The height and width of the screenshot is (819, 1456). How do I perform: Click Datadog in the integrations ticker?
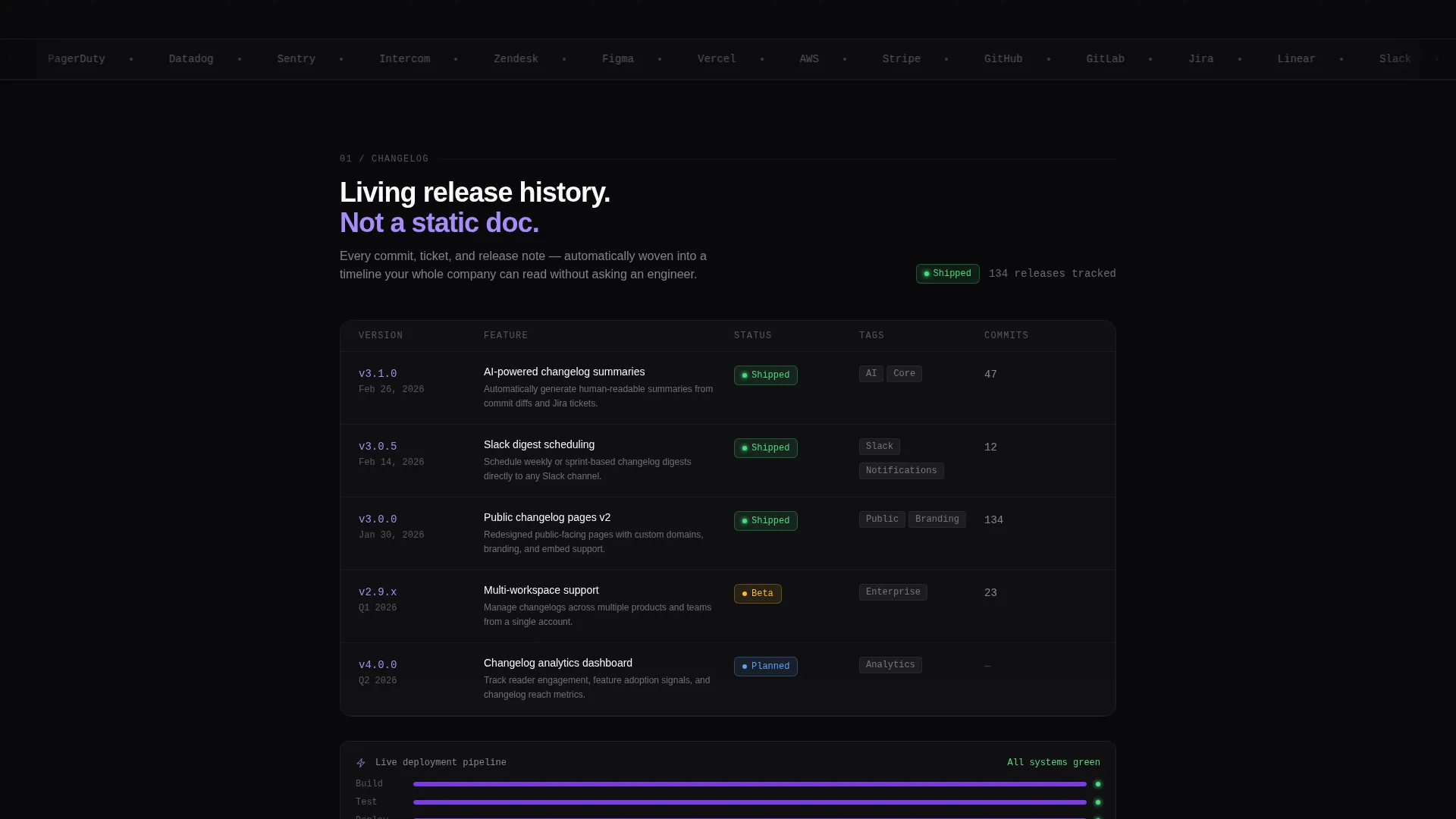[191, 59]
